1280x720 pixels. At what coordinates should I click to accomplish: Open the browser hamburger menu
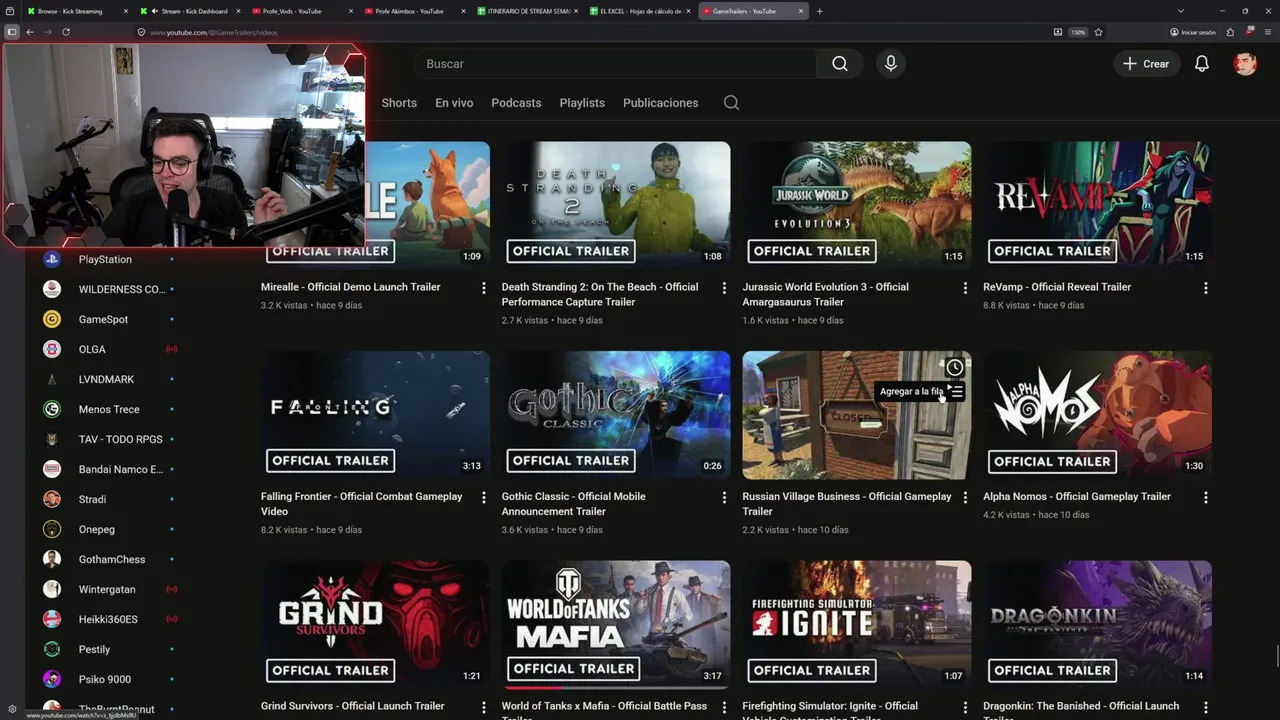tap(1266, 32)
